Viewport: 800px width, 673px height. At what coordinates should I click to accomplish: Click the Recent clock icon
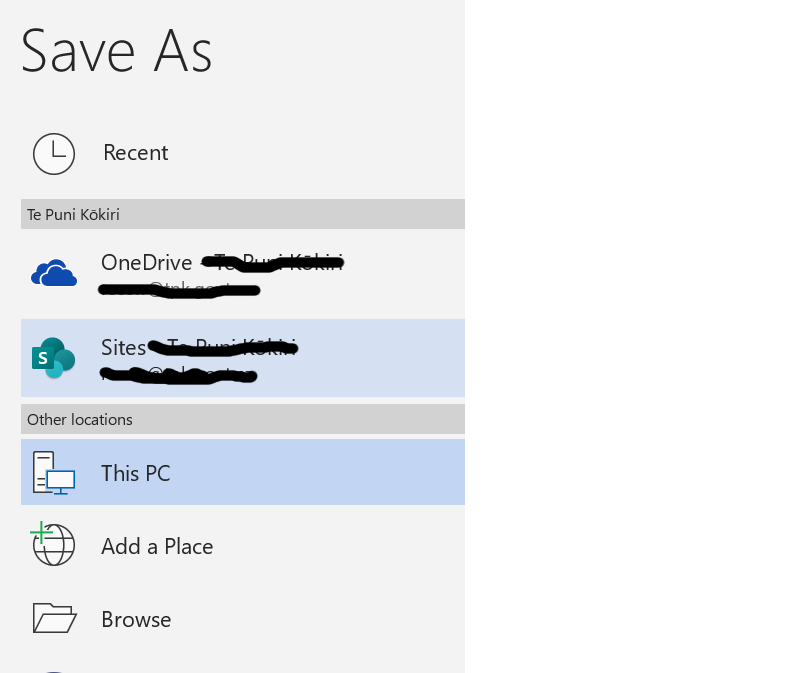54,154
